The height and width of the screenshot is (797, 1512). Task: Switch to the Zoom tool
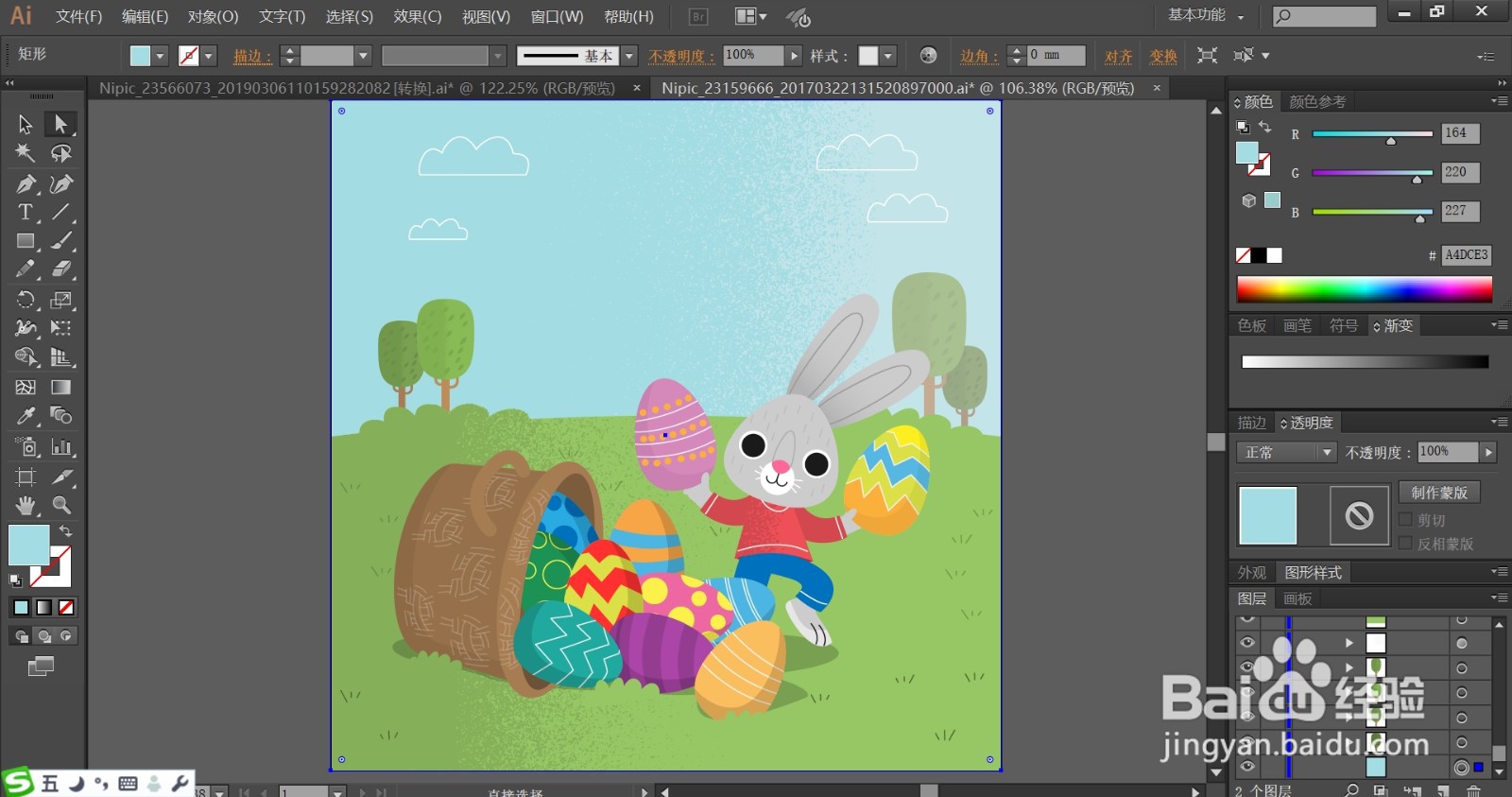[61, 505]
